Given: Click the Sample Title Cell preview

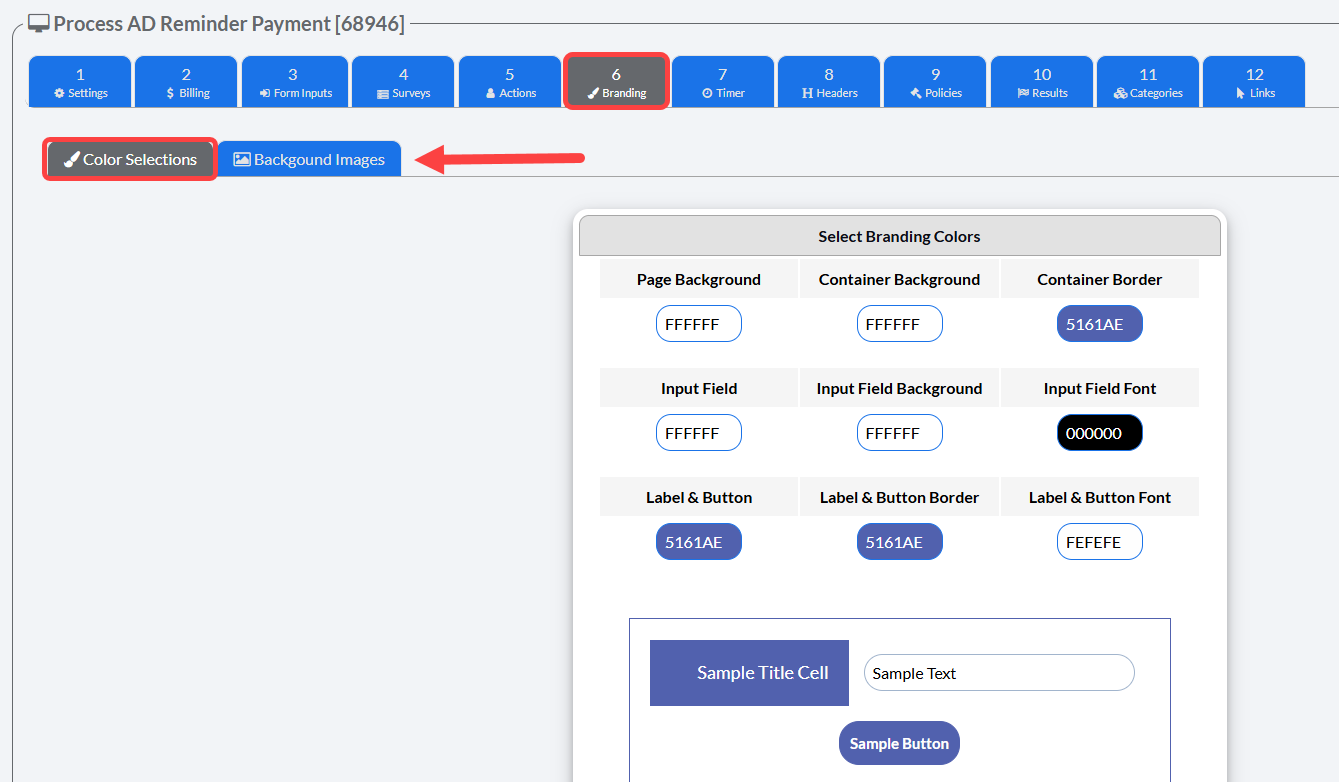Looking at the screenshot, I should tap(749, 673).
